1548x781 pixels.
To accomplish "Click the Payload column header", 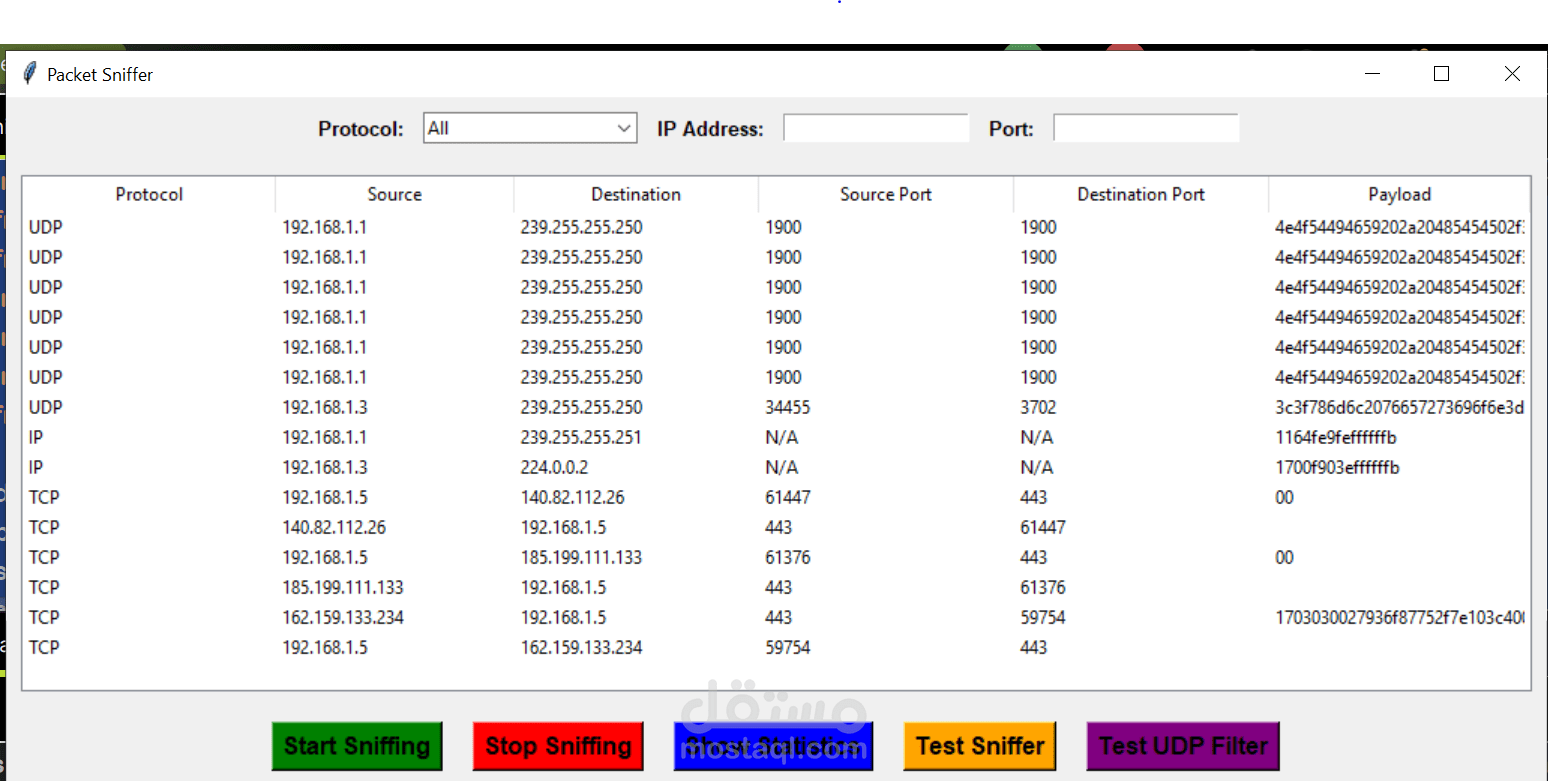I will (1399, 194).
